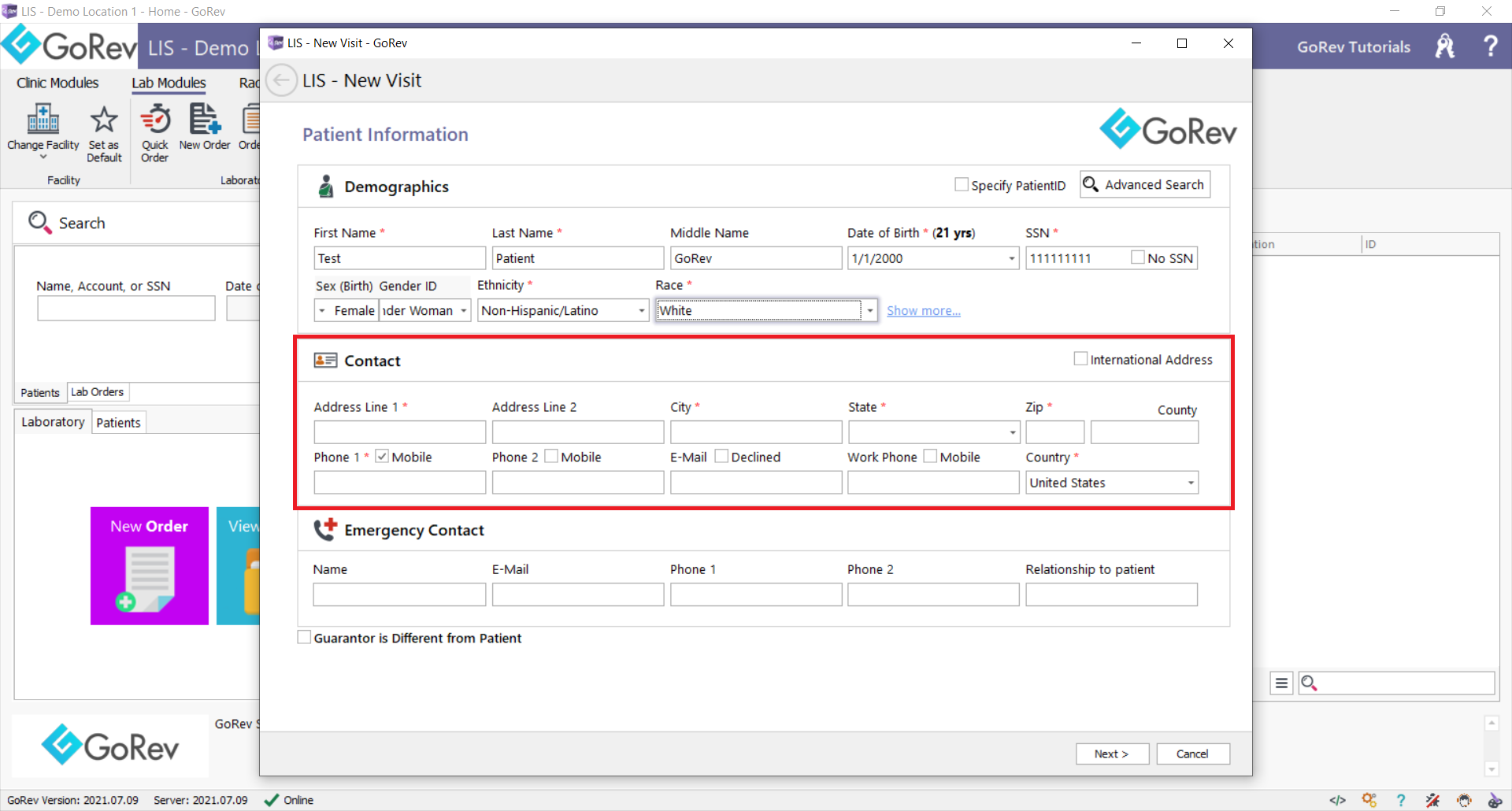This screenshot has height=811, width=1512.
Task: Click the status bar question mark icon
Action: [1401, 800]
